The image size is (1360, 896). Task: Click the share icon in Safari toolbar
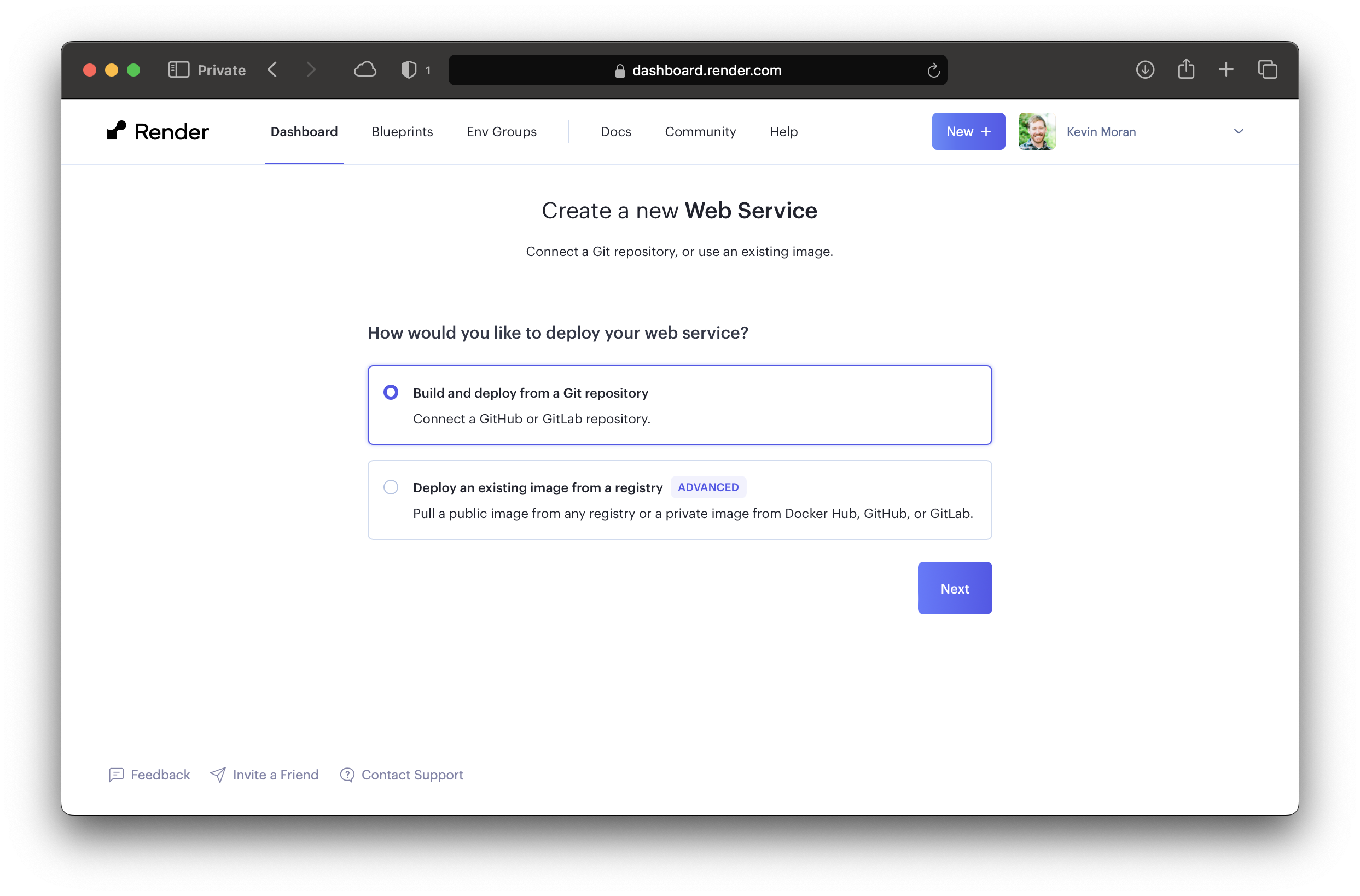pyautogui.click(x=1185, y=69)
